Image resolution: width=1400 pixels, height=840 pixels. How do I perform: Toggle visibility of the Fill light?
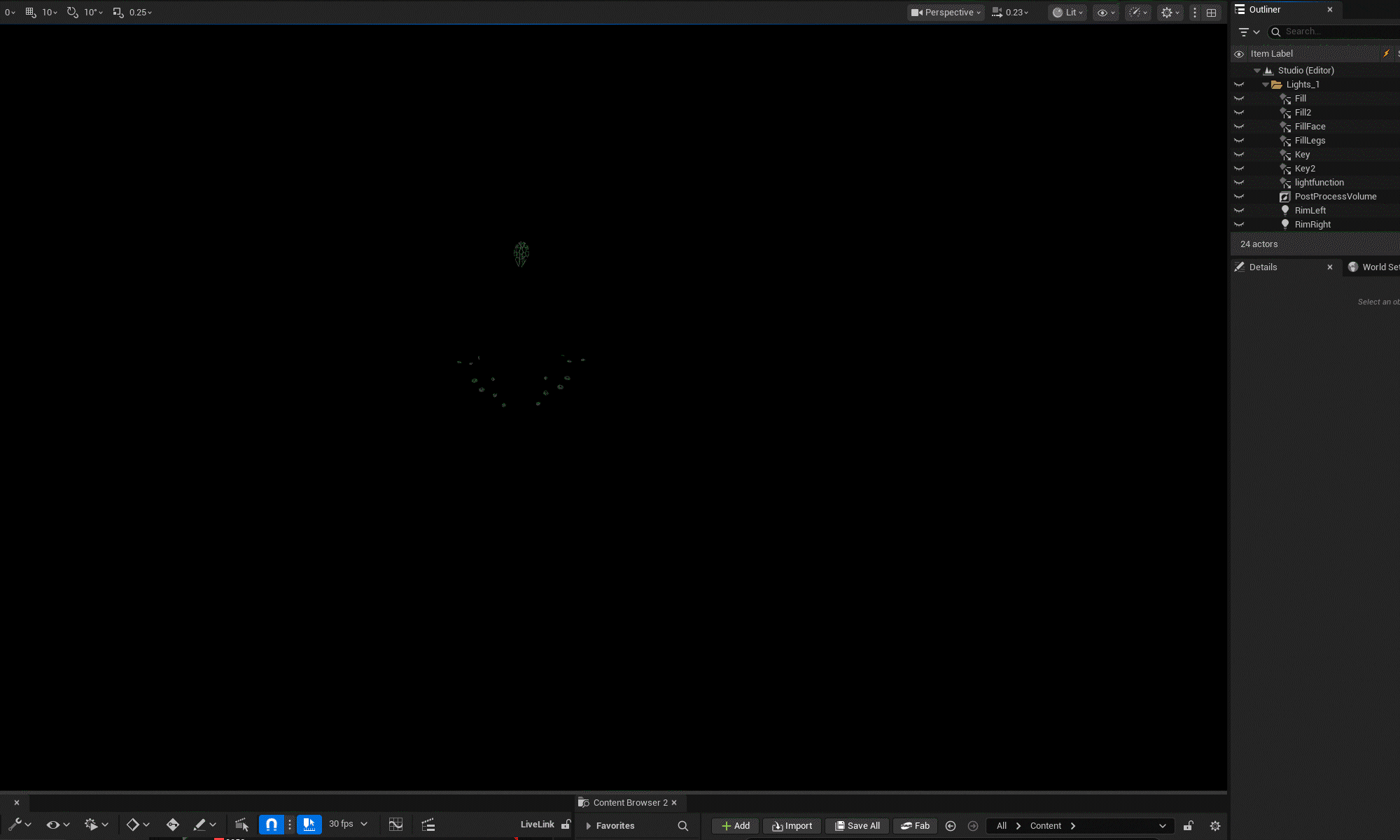point(1239,99)
